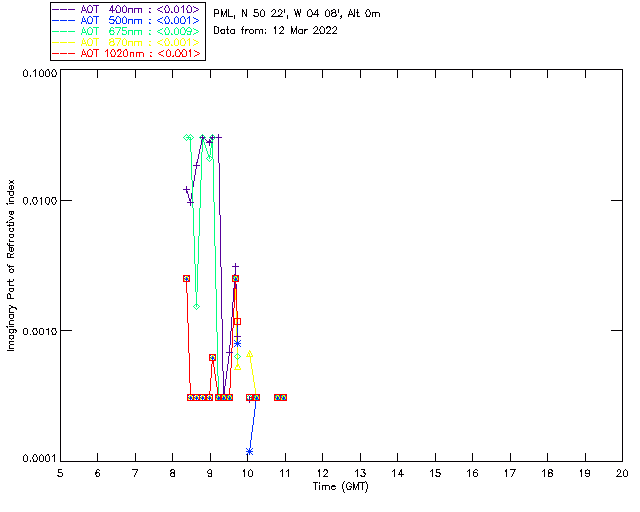This screenshot has width=640, height=512.
Task: Click the AOT 400nm legend entry
Action: point(127,9)
